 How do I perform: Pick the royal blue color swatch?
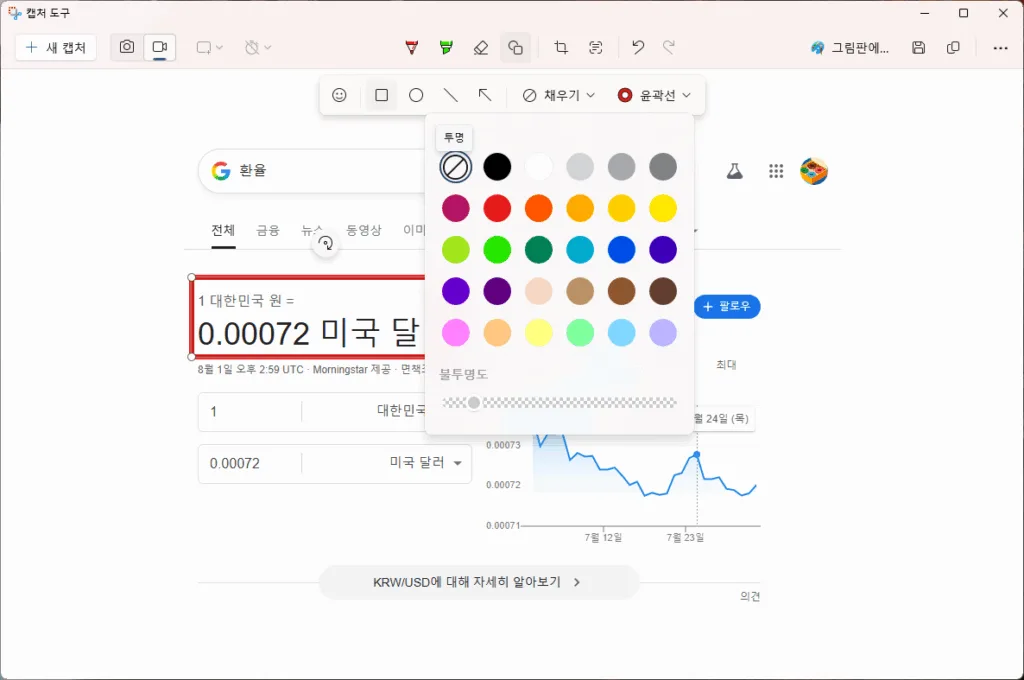tap(621, 250)
